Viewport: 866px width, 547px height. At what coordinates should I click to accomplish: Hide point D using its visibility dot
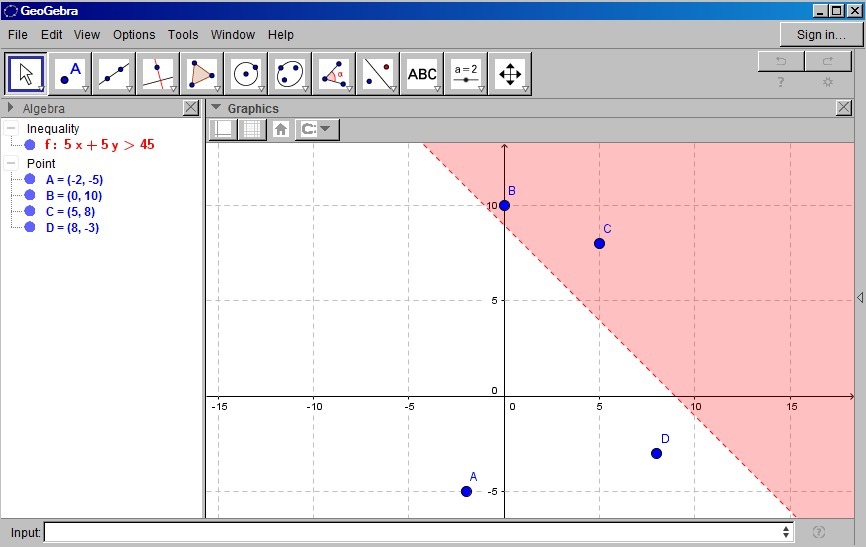(x=30, y=227)
